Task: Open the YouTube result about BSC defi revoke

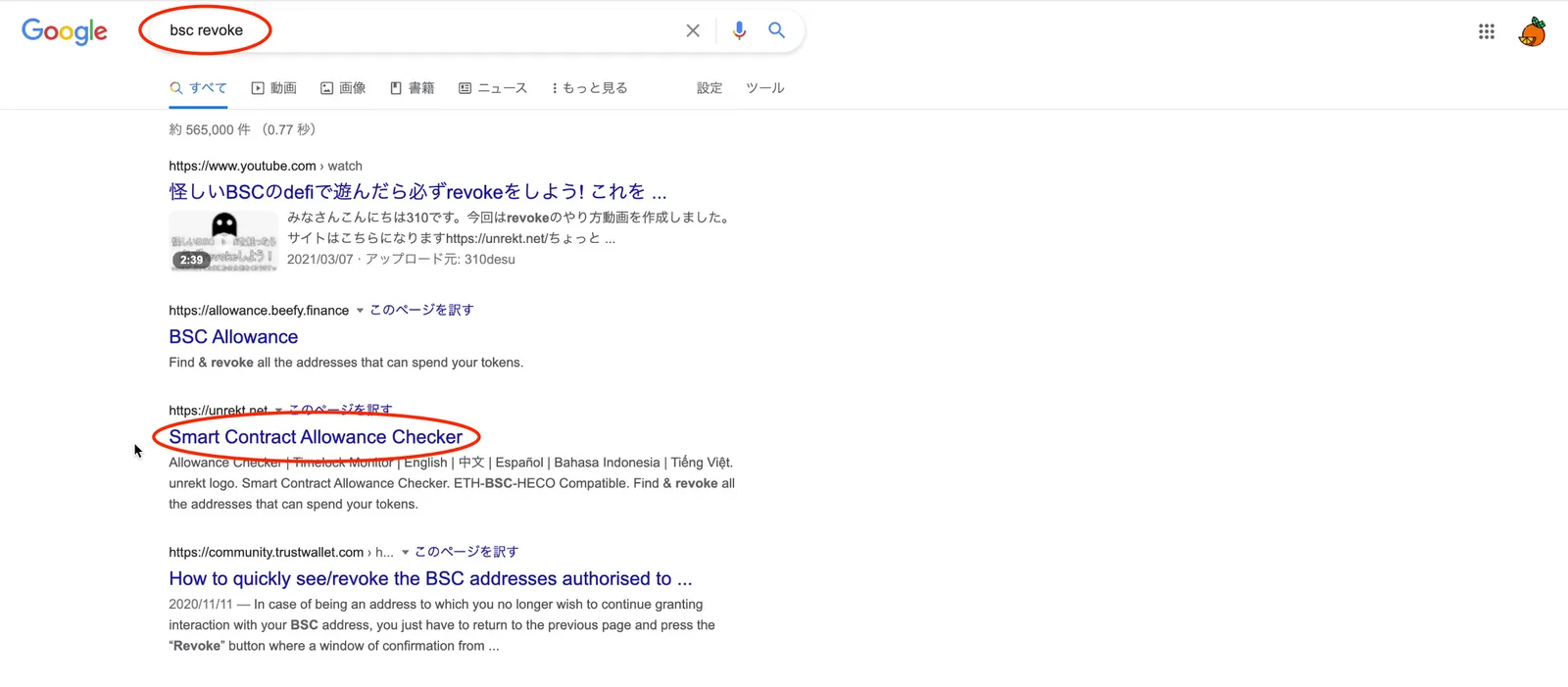Action: [x=417, y=191]
